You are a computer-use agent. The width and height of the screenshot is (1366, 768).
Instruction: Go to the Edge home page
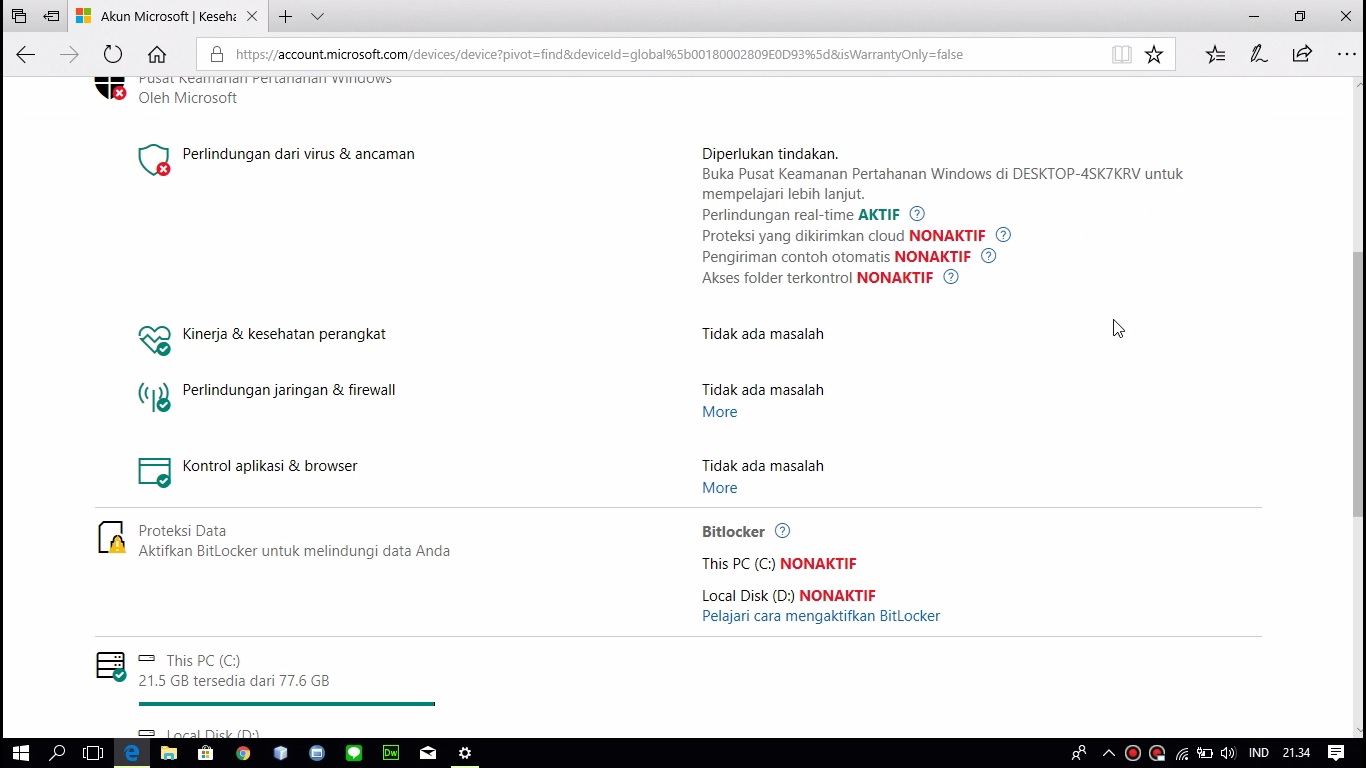157,55
